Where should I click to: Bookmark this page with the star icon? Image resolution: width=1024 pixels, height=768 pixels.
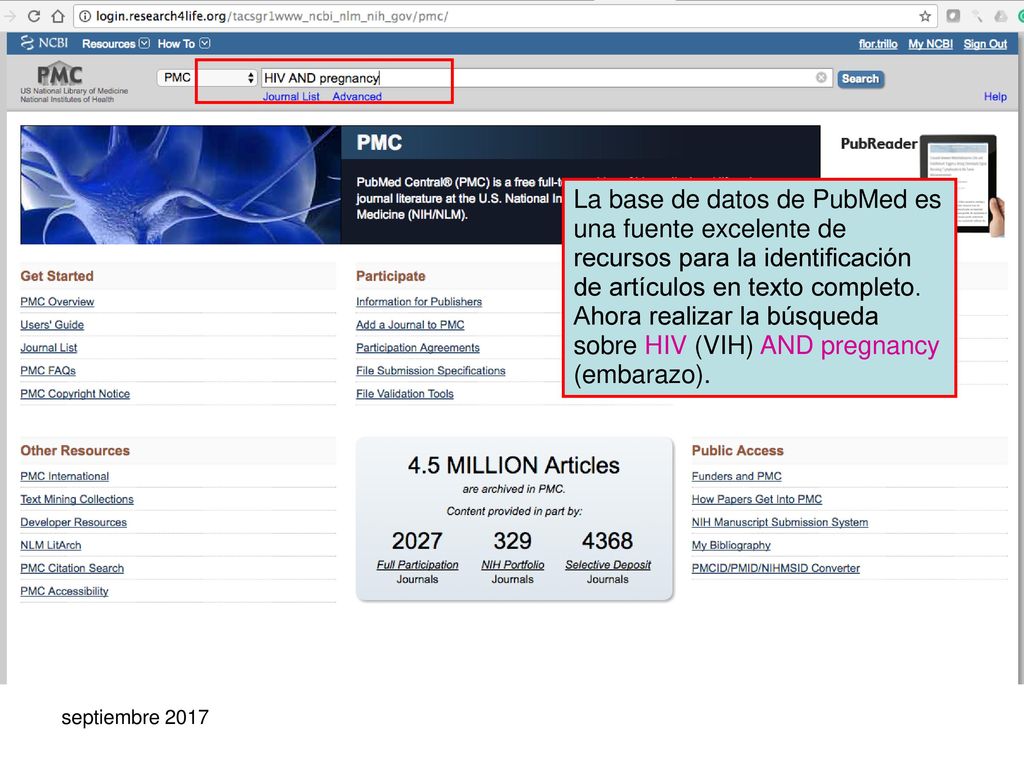(925, 16)
